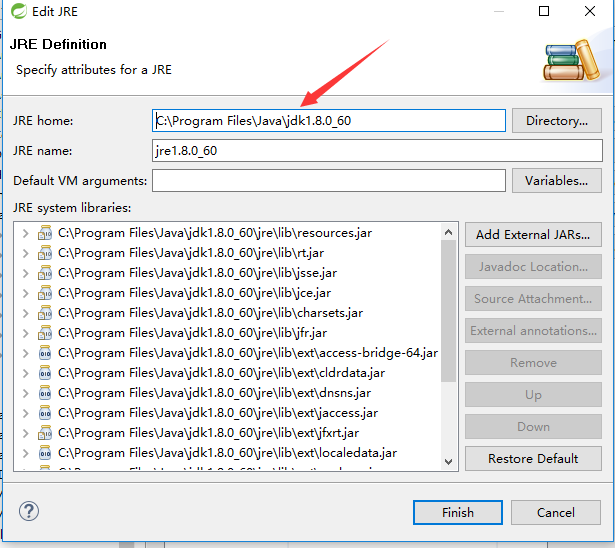Click the jar icon for access-bridge-64.jar
This screenshot has width=615, height=548.
[x=45, y=353]
